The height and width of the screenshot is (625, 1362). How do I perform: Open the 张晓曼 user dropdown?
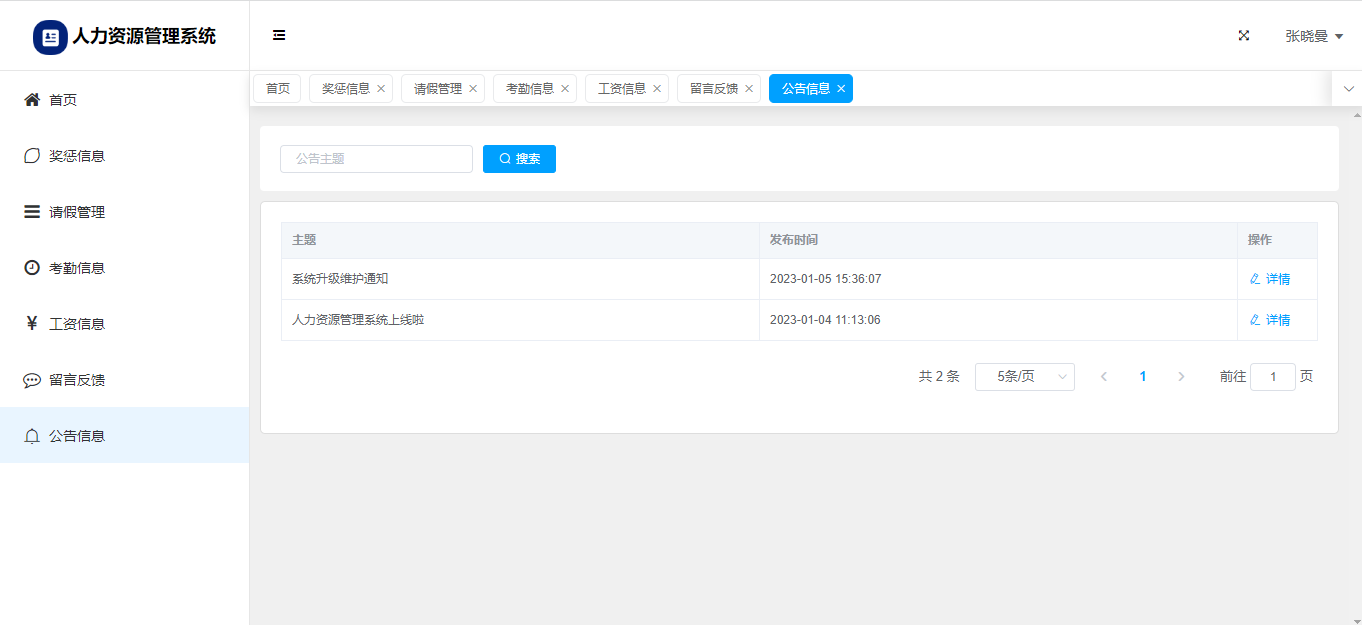pos(1313,36)
